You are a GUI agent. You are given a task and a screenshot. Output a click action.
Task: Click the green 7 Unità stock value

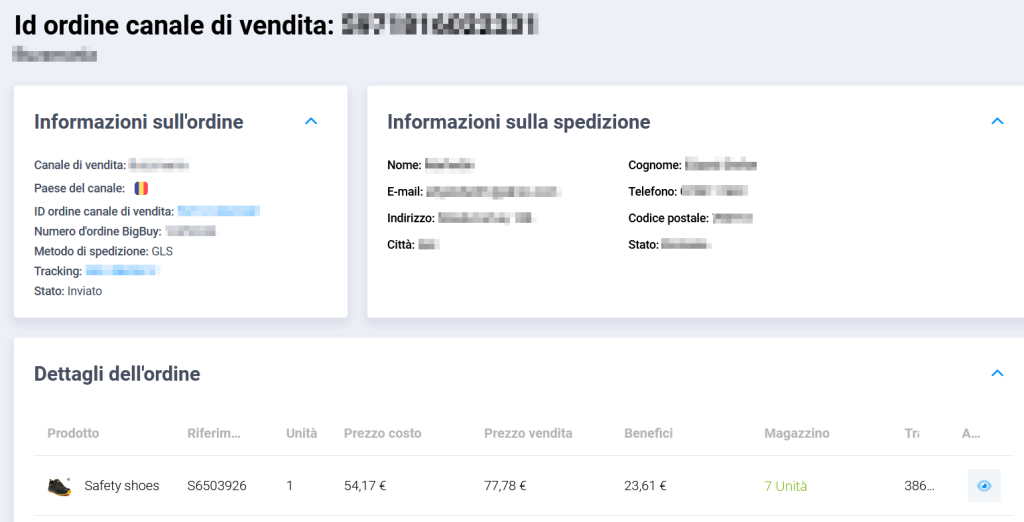785,486
